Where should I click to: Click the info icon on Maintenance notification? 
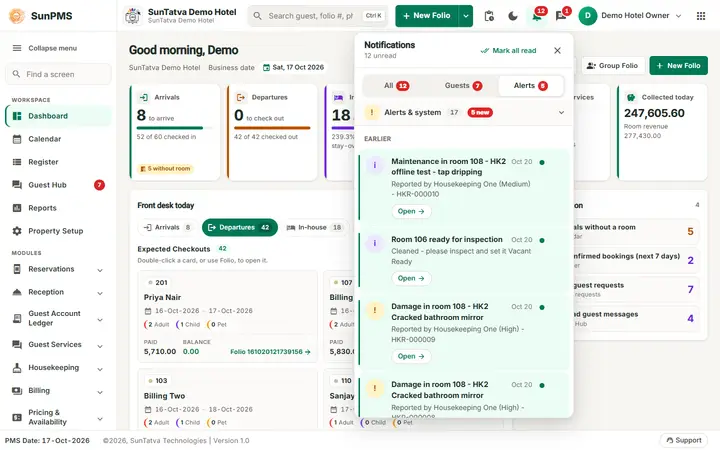(375, 165)
